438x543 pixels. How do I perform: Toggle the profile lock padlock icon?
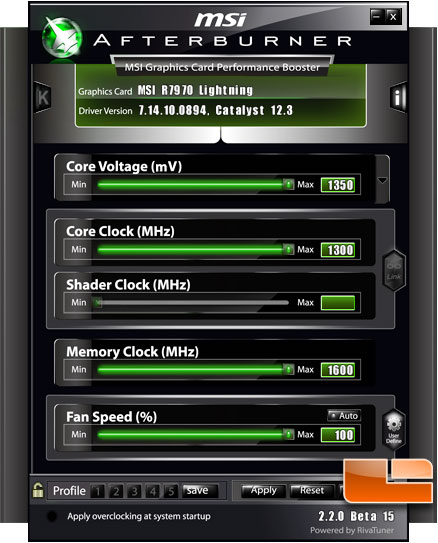37,490
